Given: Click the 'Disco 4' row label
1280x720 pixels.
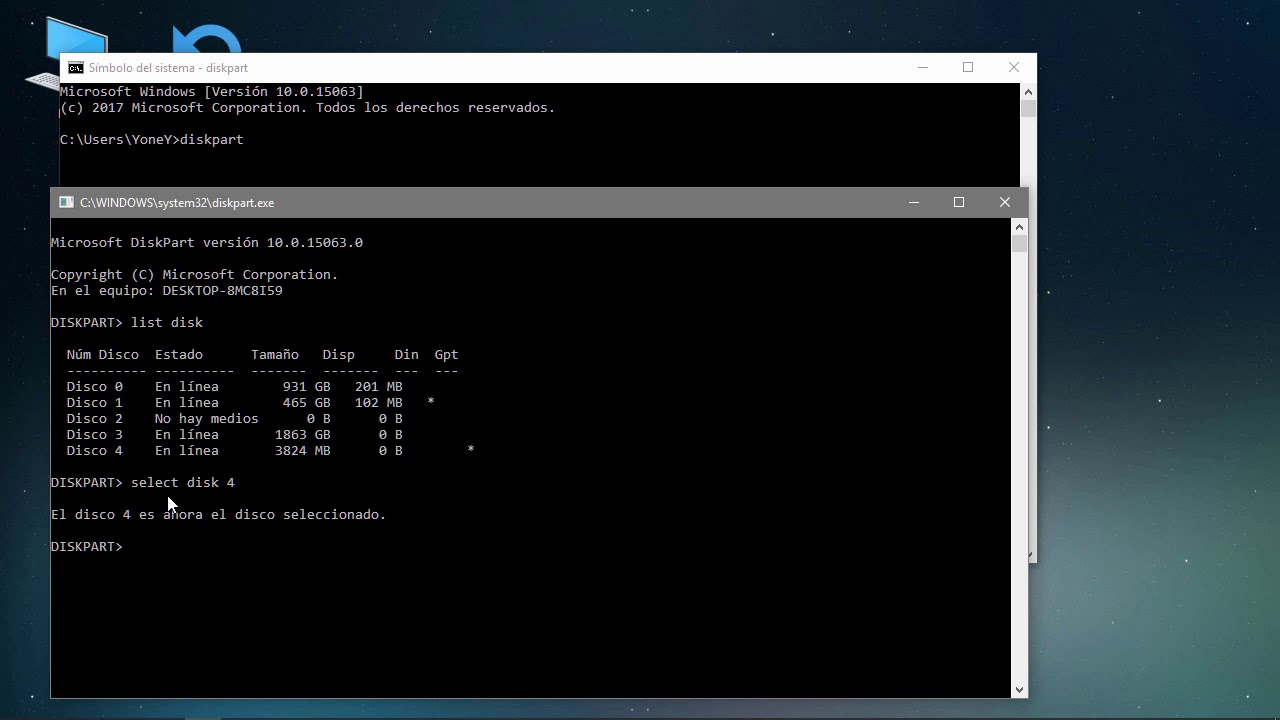Looking at the screenshot, I should [x=95, y=451].
